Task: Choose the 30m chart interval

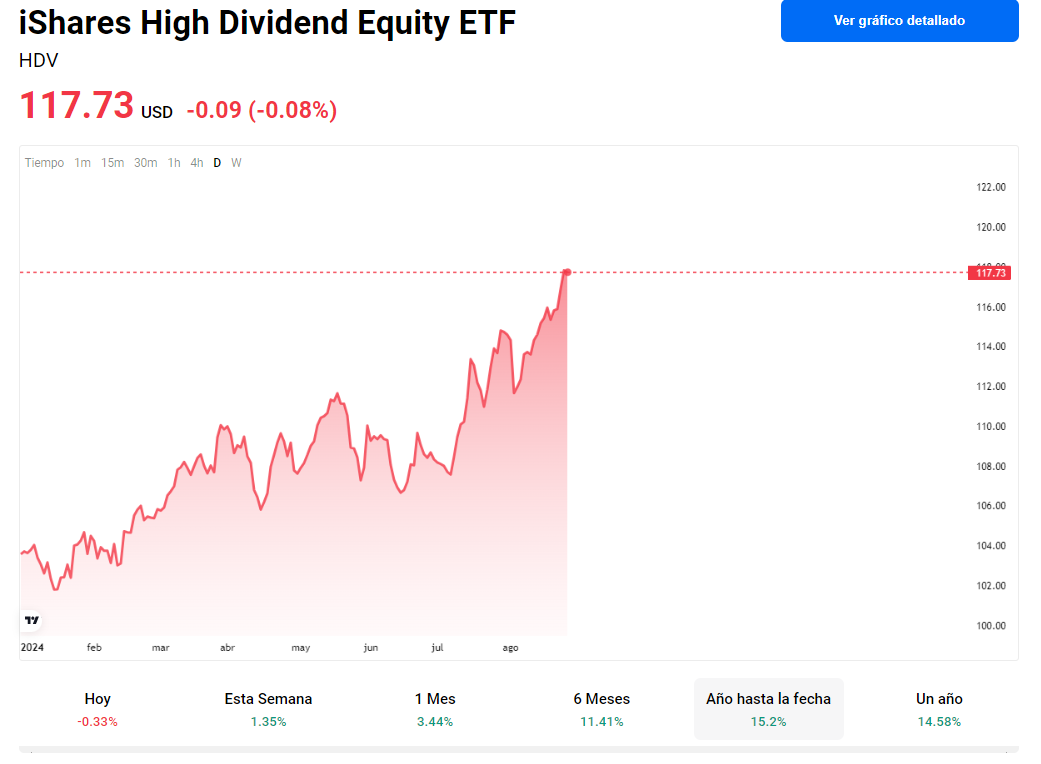Action: pyautogui.click(x=145, y=163)
